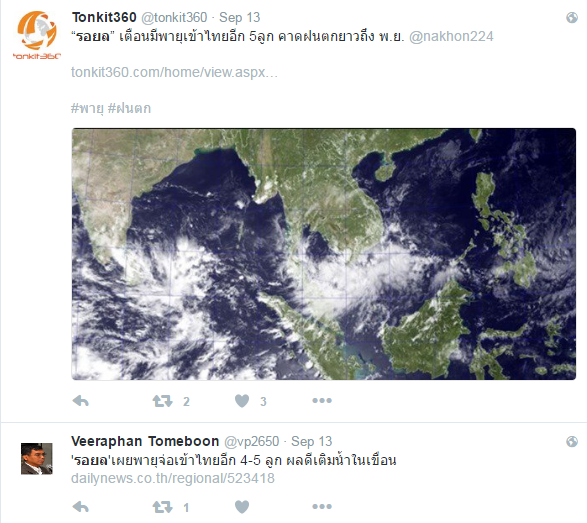Open Veeraphan Tomeboon's profile photo
587x523 pixels.
37,459
